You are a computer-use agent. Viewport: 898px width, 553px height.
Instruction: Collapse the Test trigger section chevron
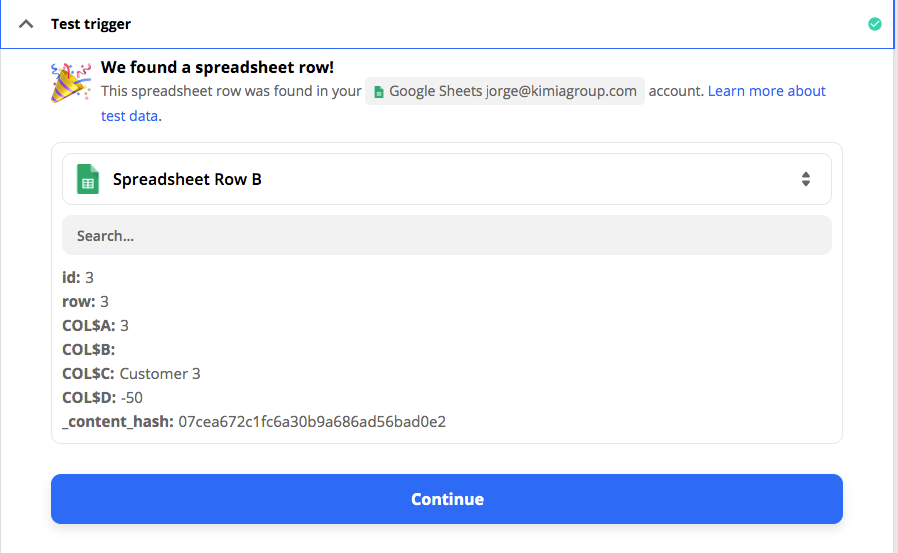coord(26,24)
